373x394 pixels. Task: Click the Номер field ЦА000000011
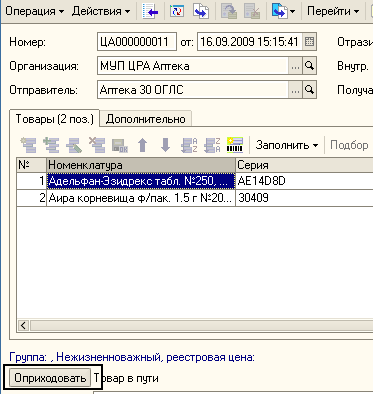click(137, 42)
